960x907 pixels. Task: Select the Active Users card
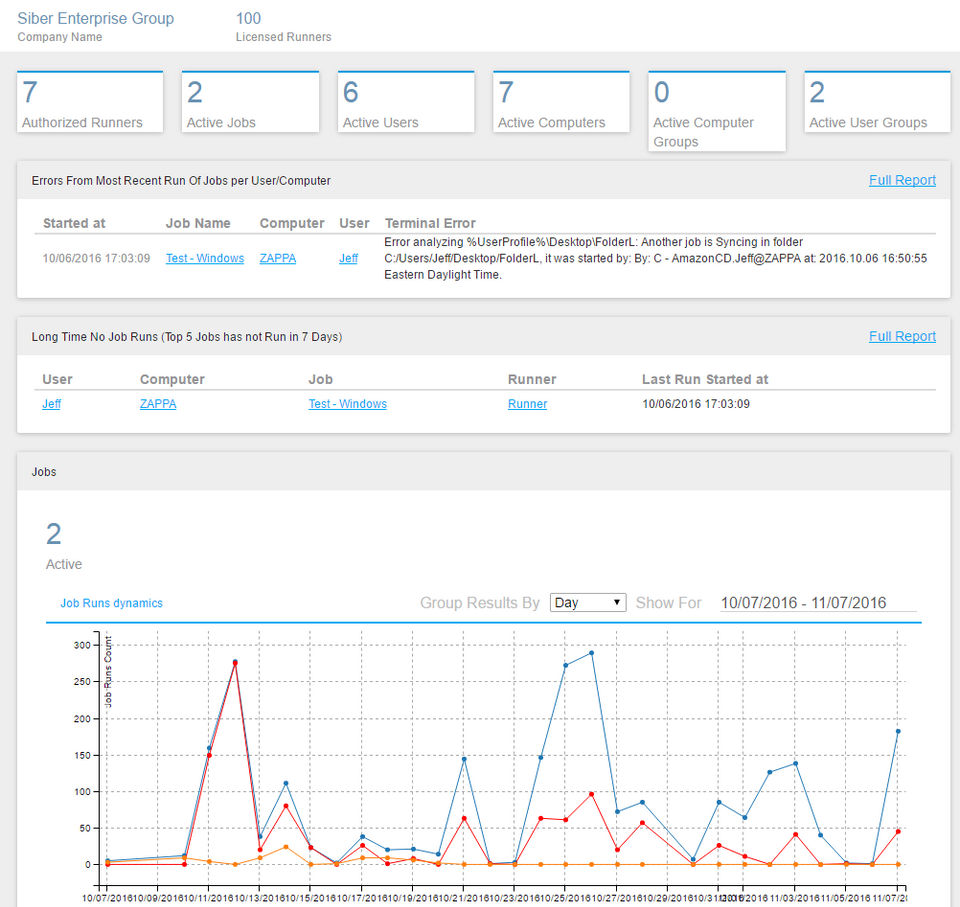[405, 103]
